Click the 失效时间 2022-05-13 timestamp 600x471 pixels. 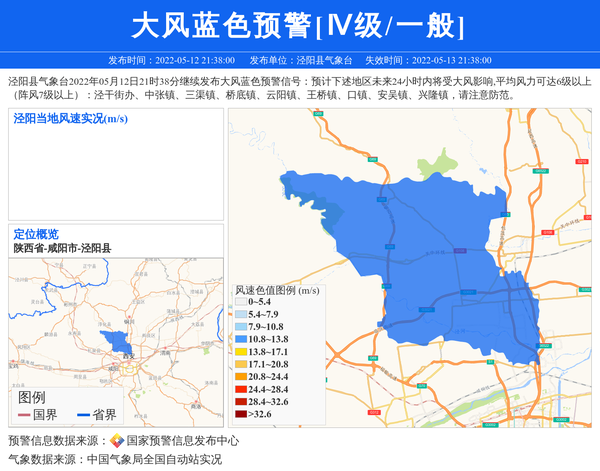[428, 60]
